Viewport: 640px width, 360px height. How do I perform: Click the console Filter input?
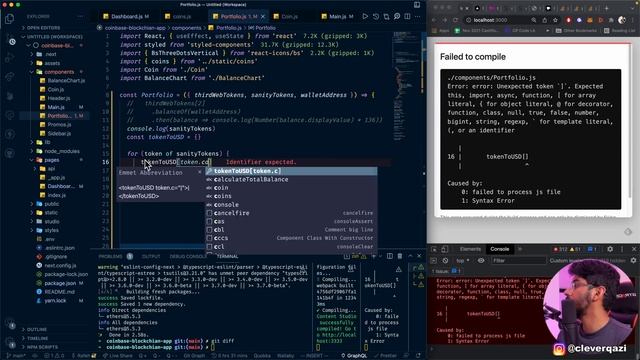[518, 260]
